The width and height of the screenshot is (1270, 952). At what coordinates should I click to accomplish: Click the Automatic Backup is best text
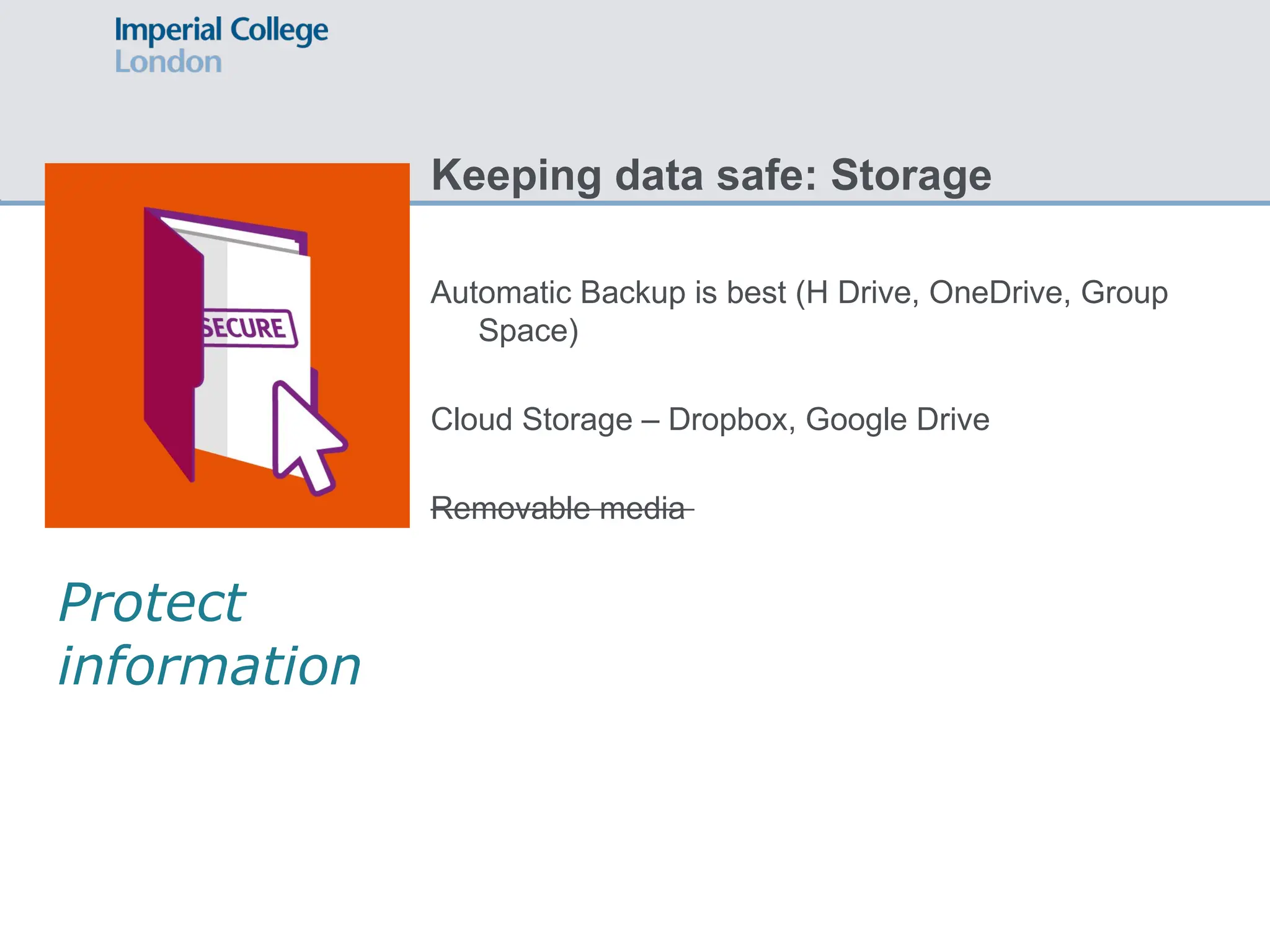[x=608, y=293]
